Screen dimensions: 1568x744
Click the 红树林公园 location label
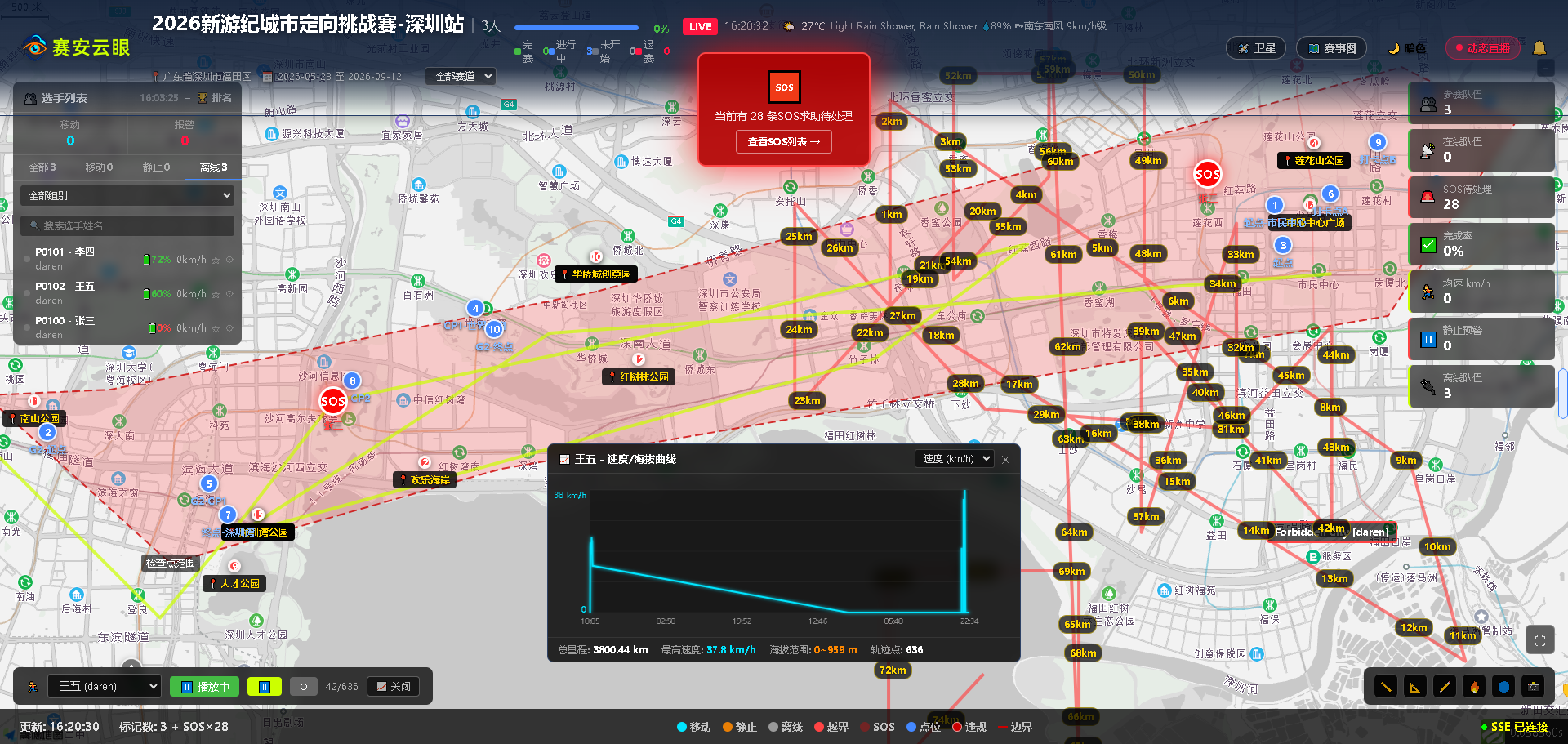click(x=639, y=377)
